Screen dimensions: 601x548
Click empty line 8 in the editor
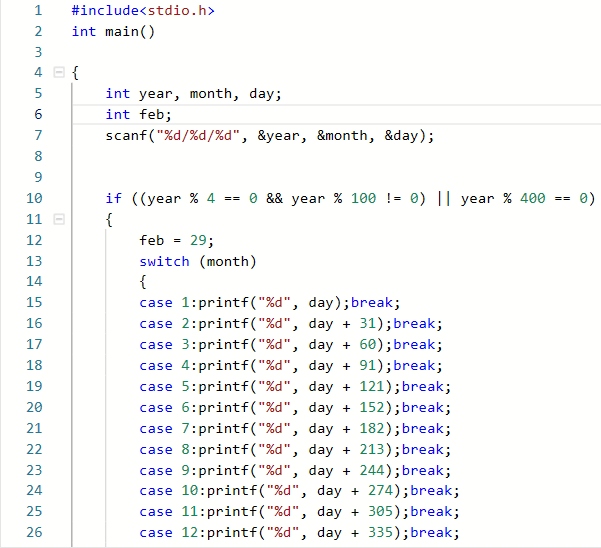click(336, 156)
